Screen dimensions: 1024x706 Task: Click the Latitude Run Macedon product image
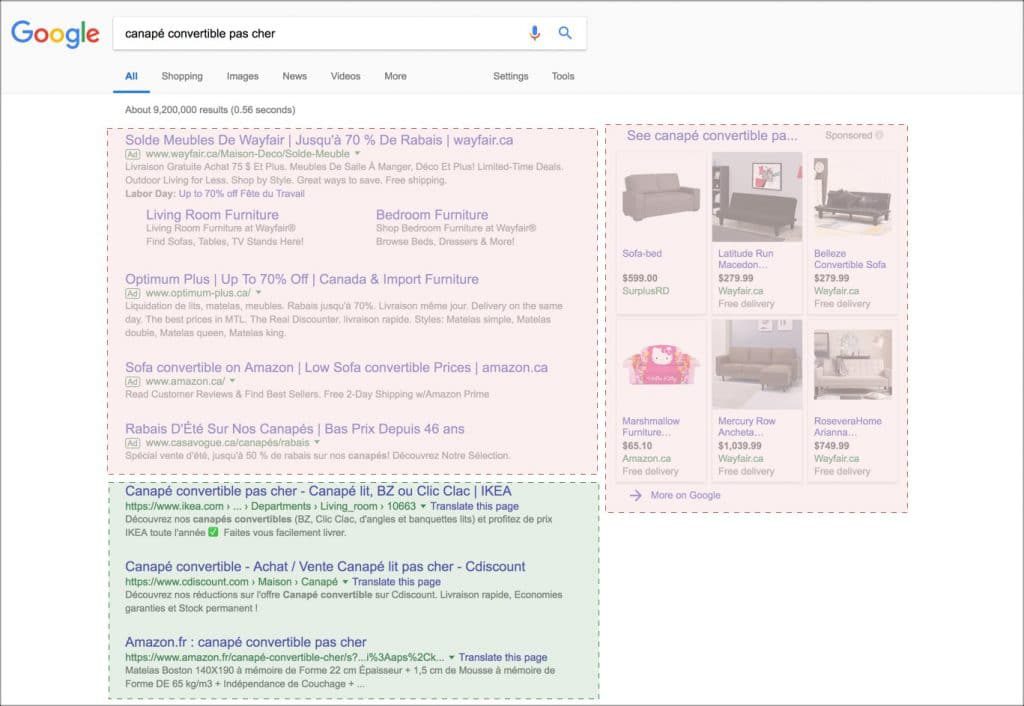pyautogui.click(x=757, y=197)
